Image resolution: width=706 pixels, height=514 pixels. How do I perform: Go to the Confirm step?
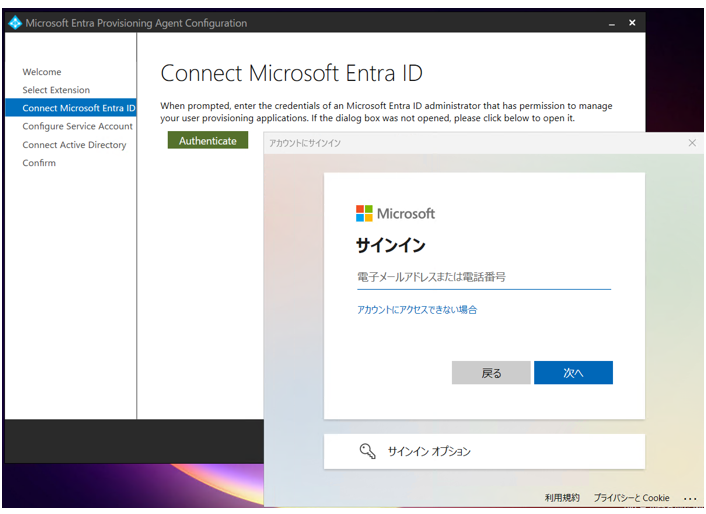(x=39, y=163)
